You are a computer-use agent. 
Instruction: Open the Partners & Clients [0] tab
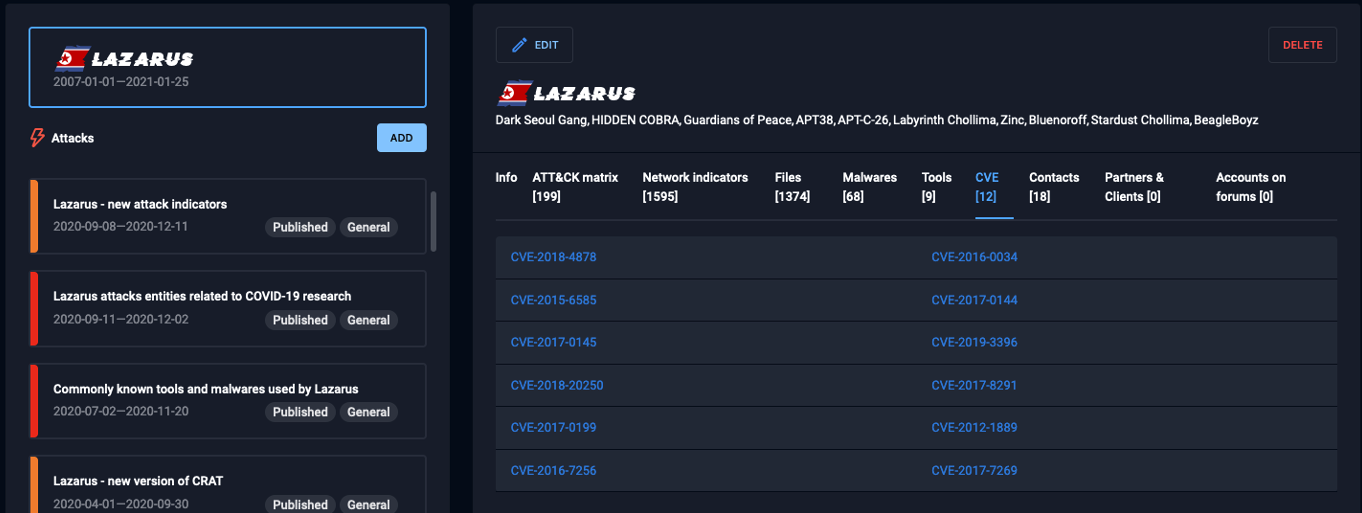(1134, 187)
